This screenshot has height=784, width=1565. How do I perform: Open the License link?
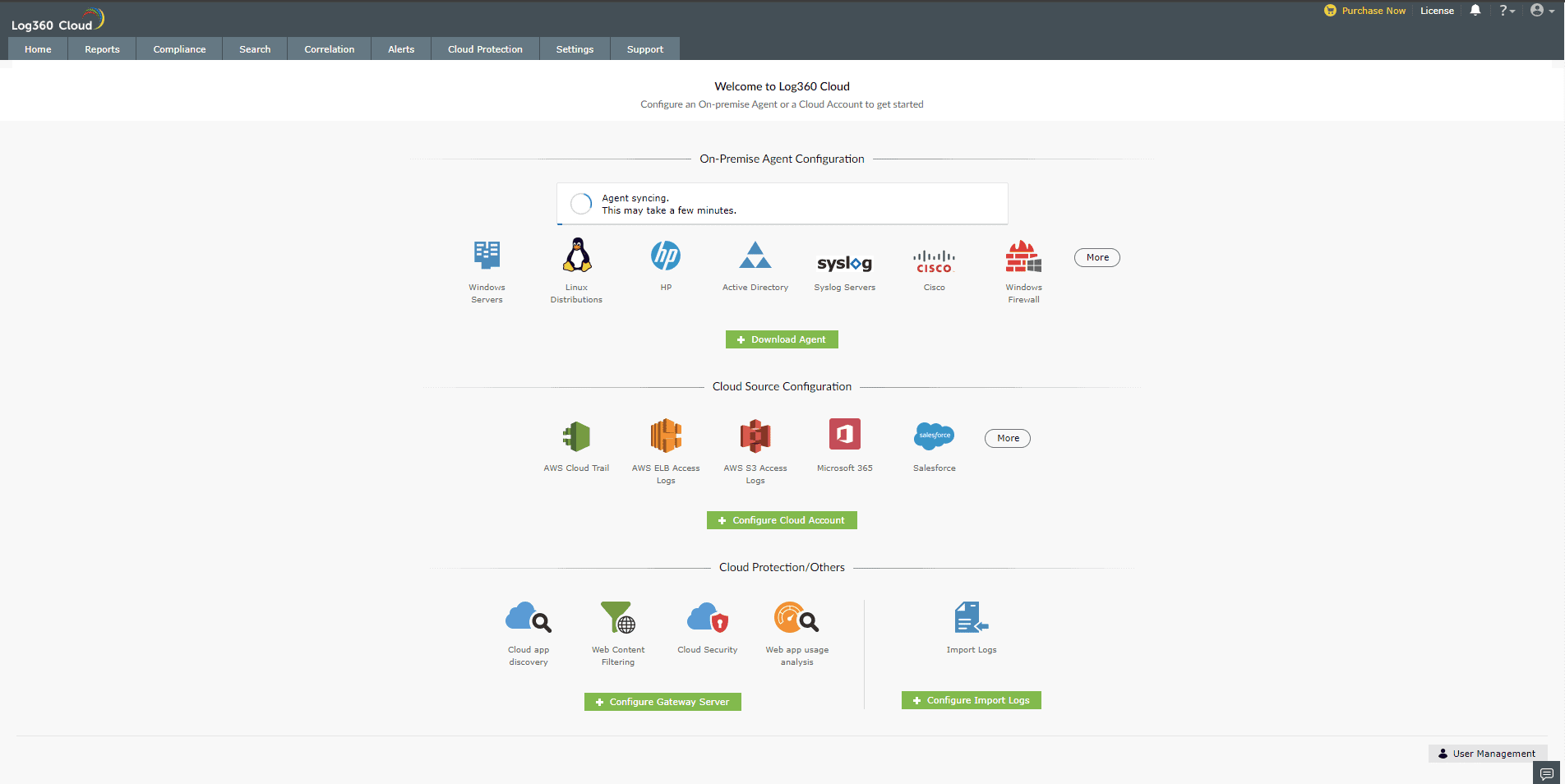(x=1437, y=11)
